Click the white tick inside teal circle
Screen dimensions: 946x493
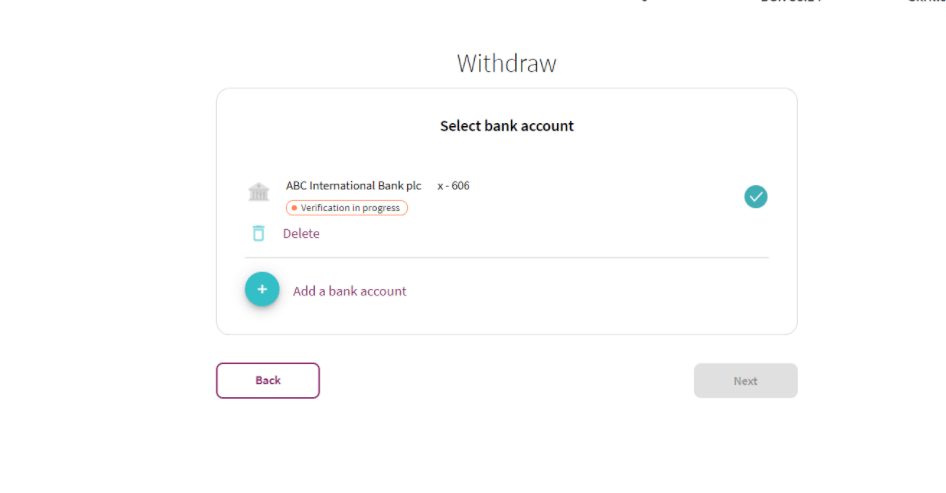pyautogui.click(x=756, y=197)
